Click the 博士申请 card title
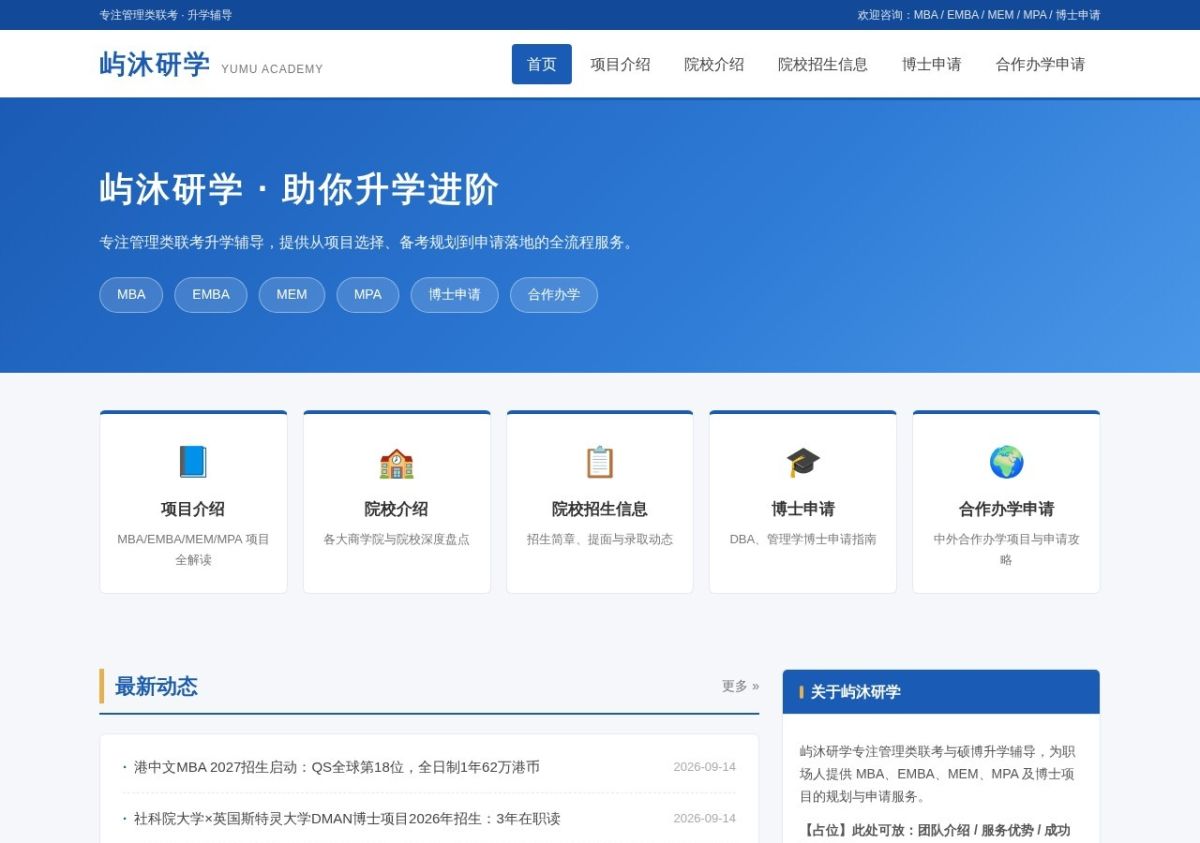The height and width of the screenshot is (843, 1200). tap(803, 509)
